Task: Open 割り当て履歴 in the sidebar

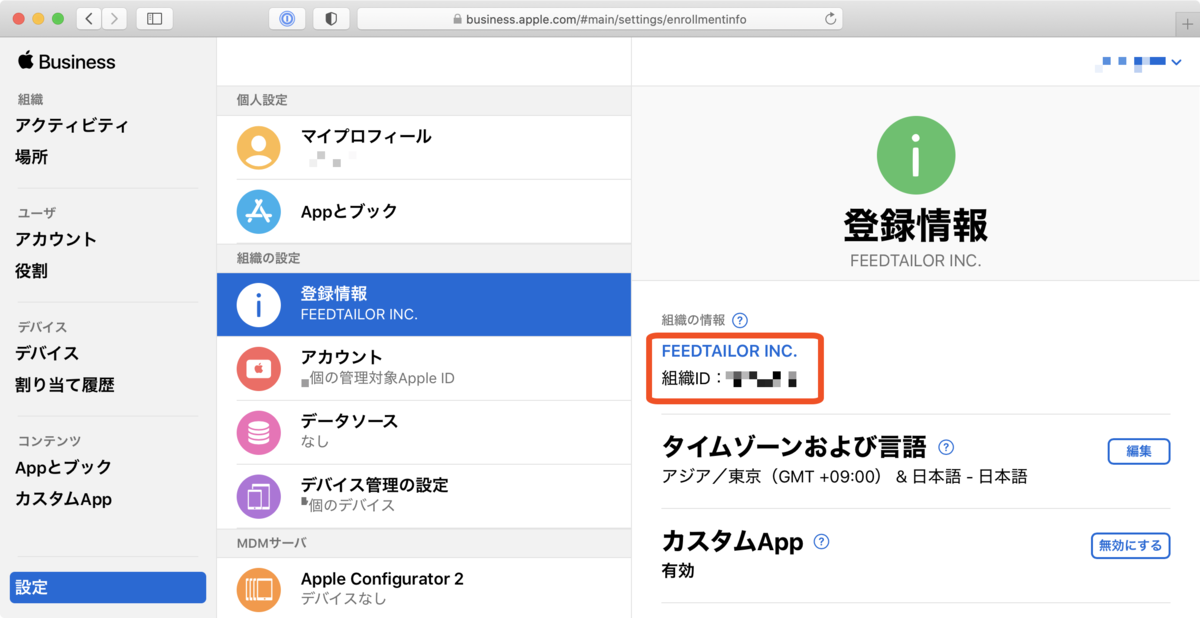Action: point(65,385)
